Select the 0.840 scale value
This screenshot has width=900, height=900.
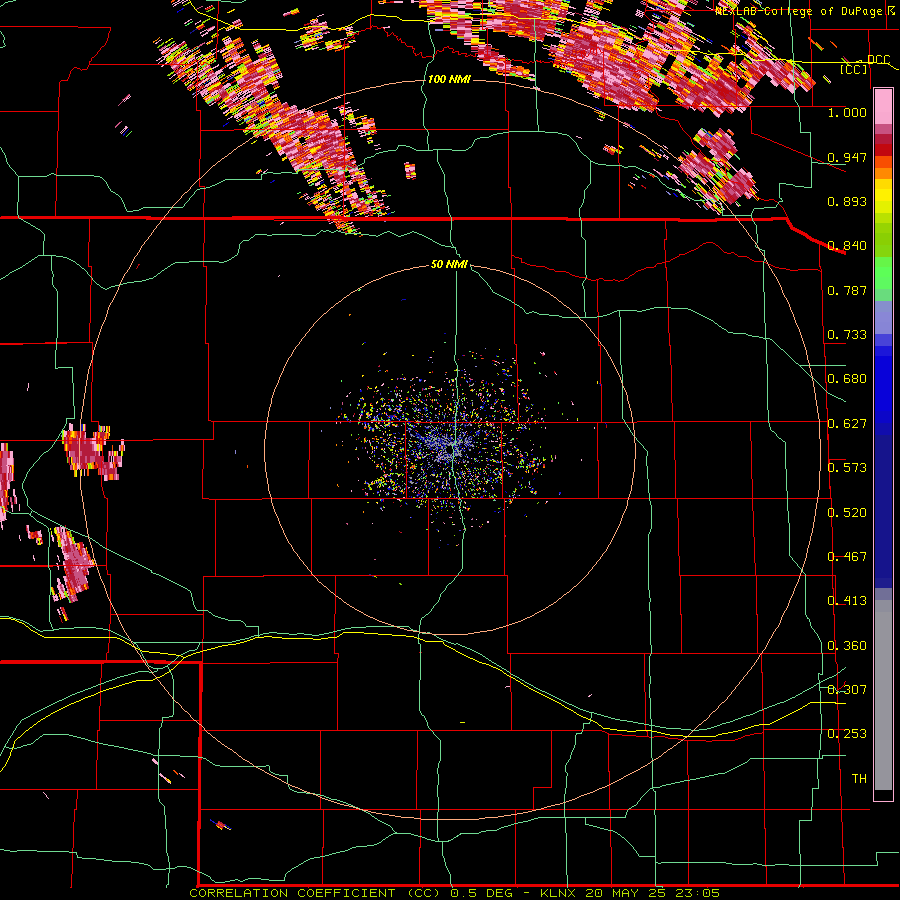point(847,246)
